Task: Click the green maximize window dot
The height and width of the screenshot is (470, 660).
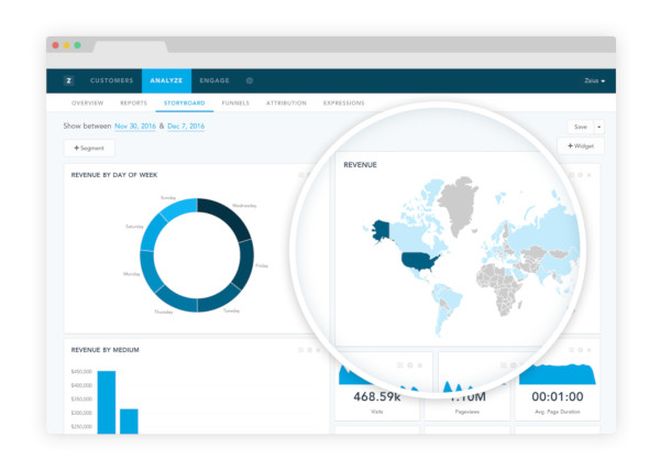Action: 77,45
